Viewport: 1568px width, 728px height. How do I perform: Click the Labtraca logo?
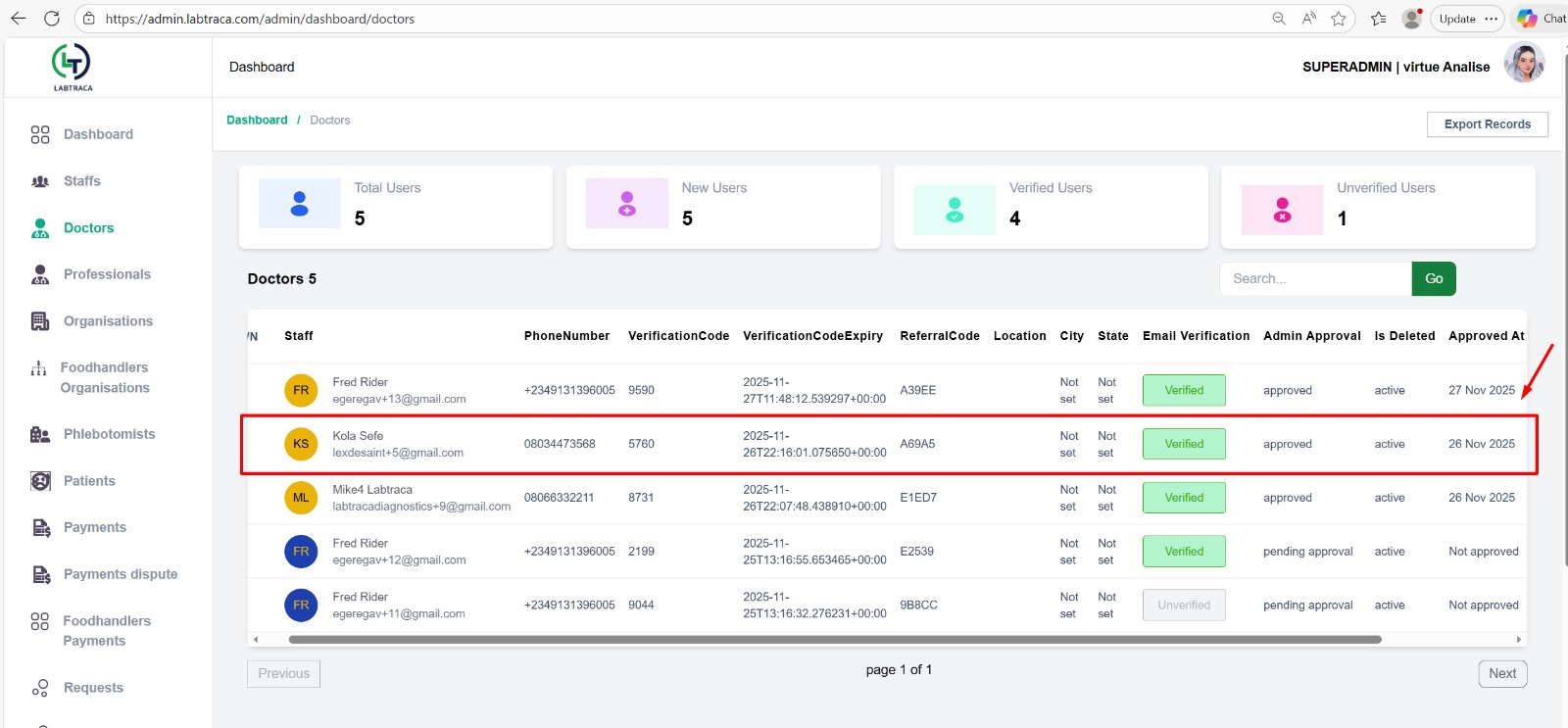click(72, 67)
